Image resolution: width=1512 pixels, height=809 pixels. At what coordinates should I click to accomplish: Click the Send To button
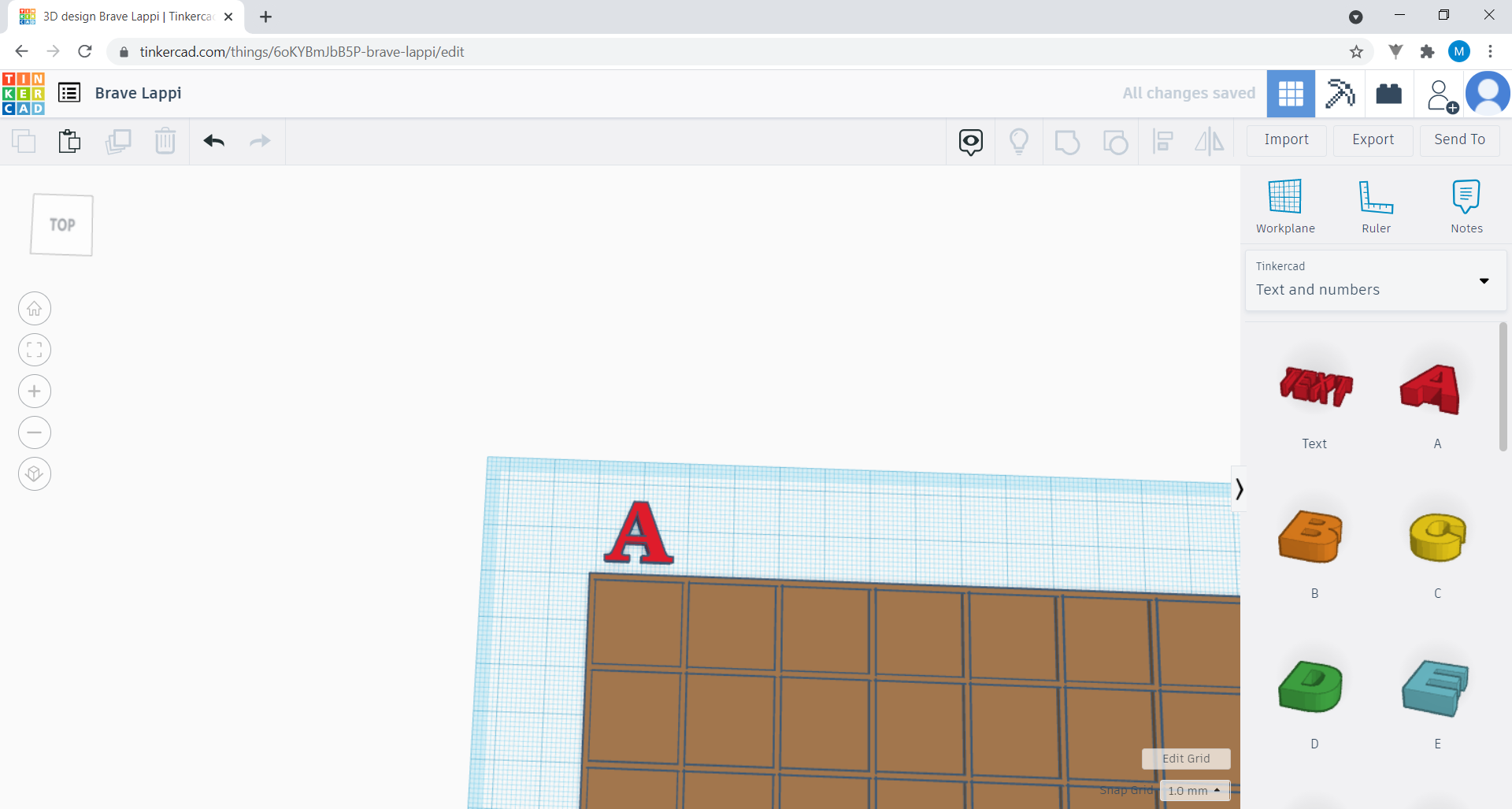1459,139
